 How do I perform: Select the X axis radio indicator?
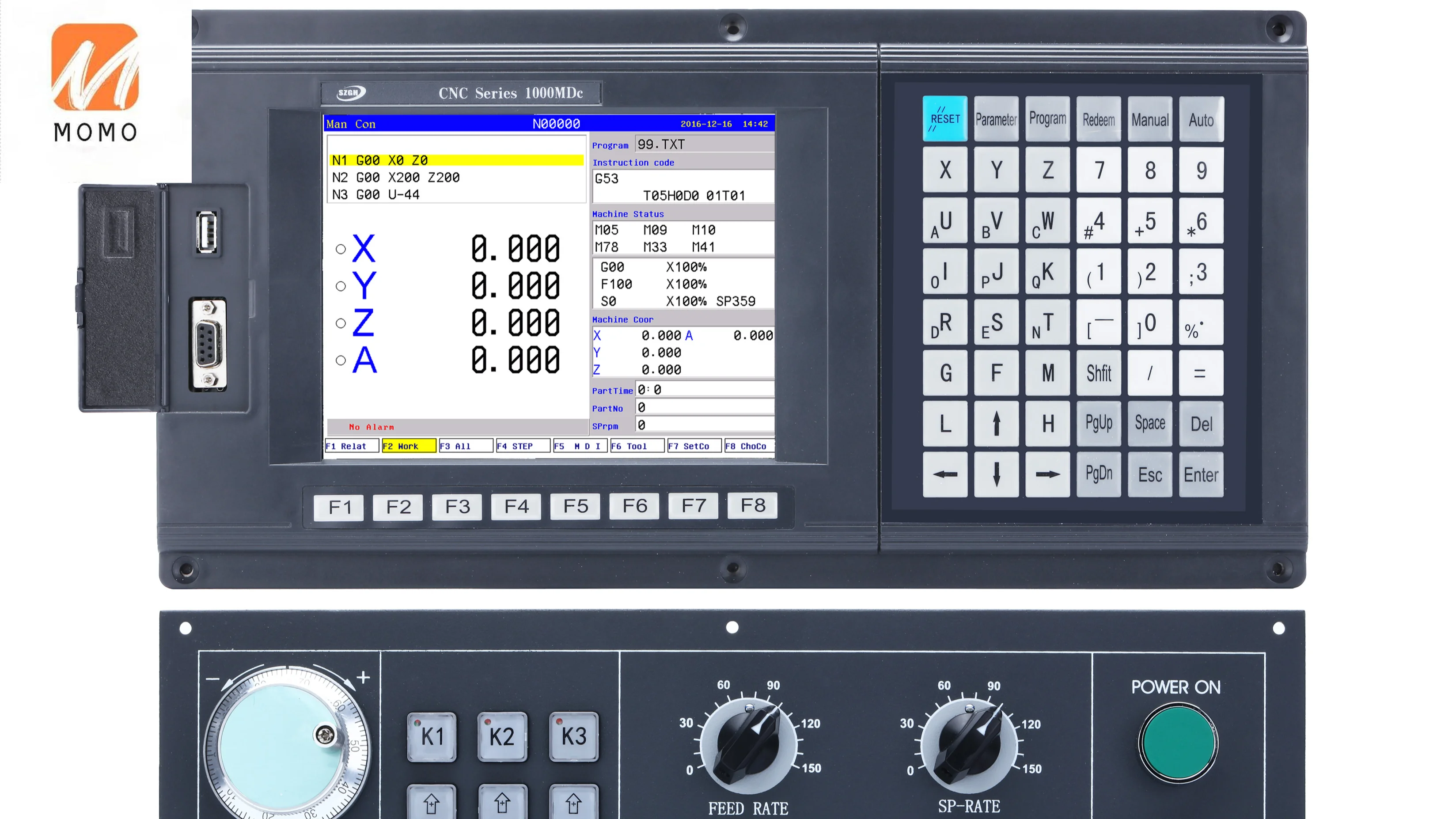[x=340, y=249]
